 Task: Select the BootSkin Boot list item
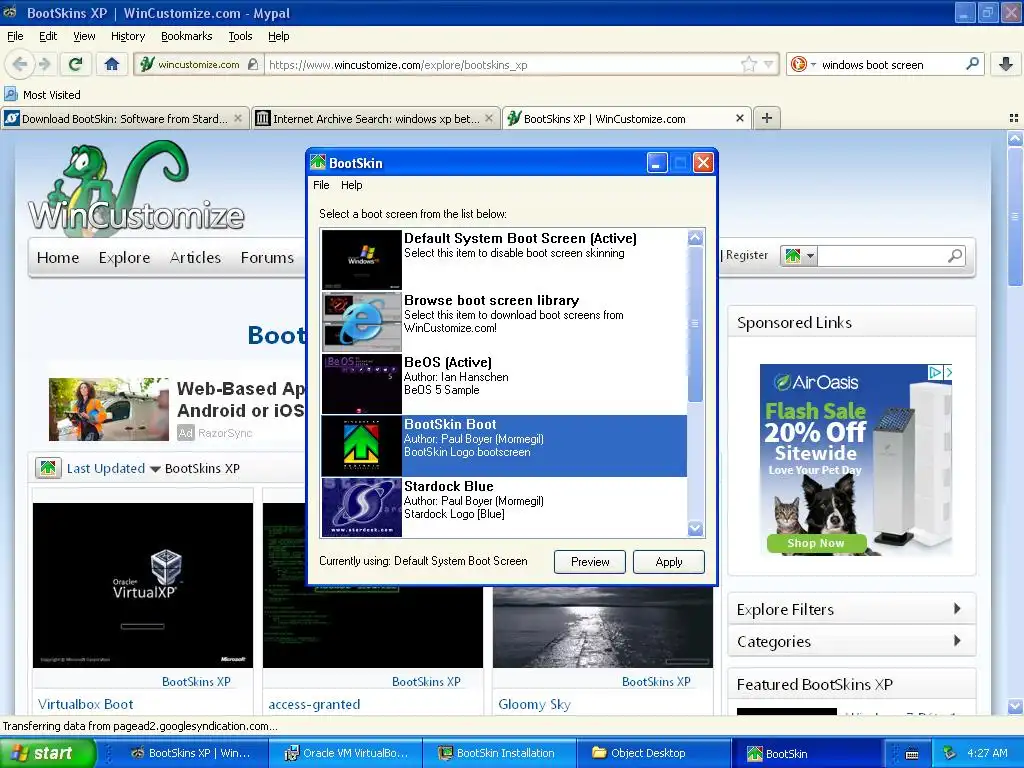(504, 445)
